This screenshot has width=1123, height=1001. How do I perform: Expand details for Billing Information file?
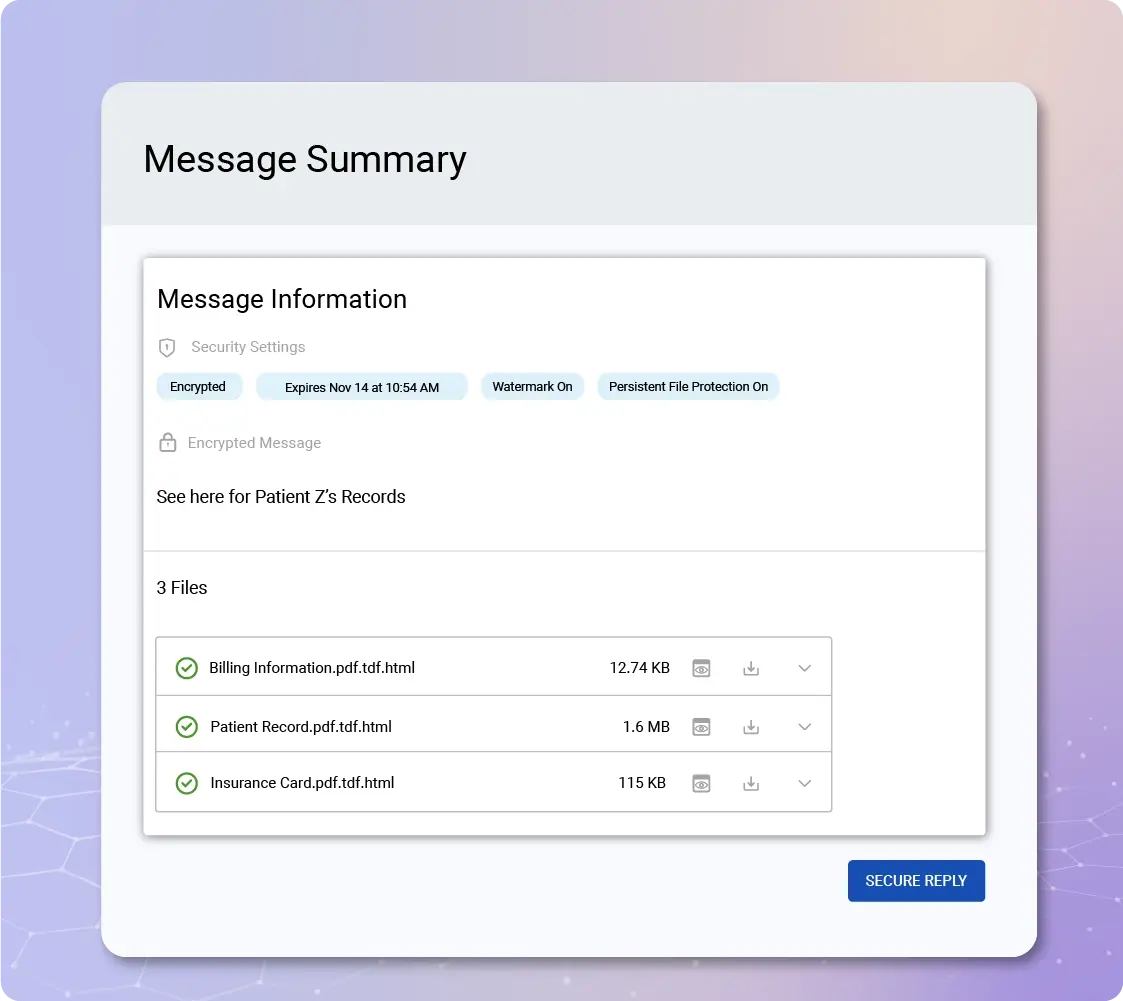[805, 667]
